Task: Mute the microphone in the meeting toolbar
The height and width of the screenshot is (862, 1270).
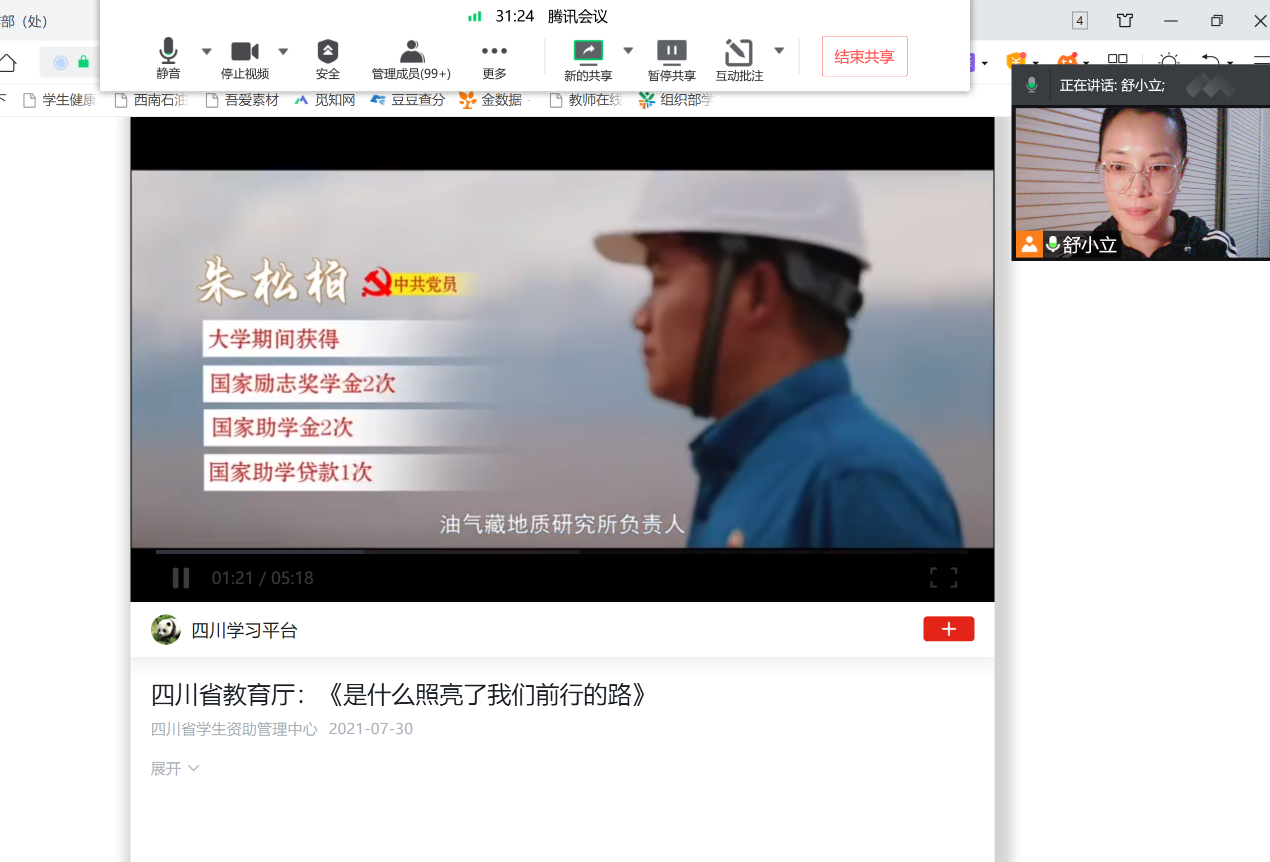Action: coord(168,58)
